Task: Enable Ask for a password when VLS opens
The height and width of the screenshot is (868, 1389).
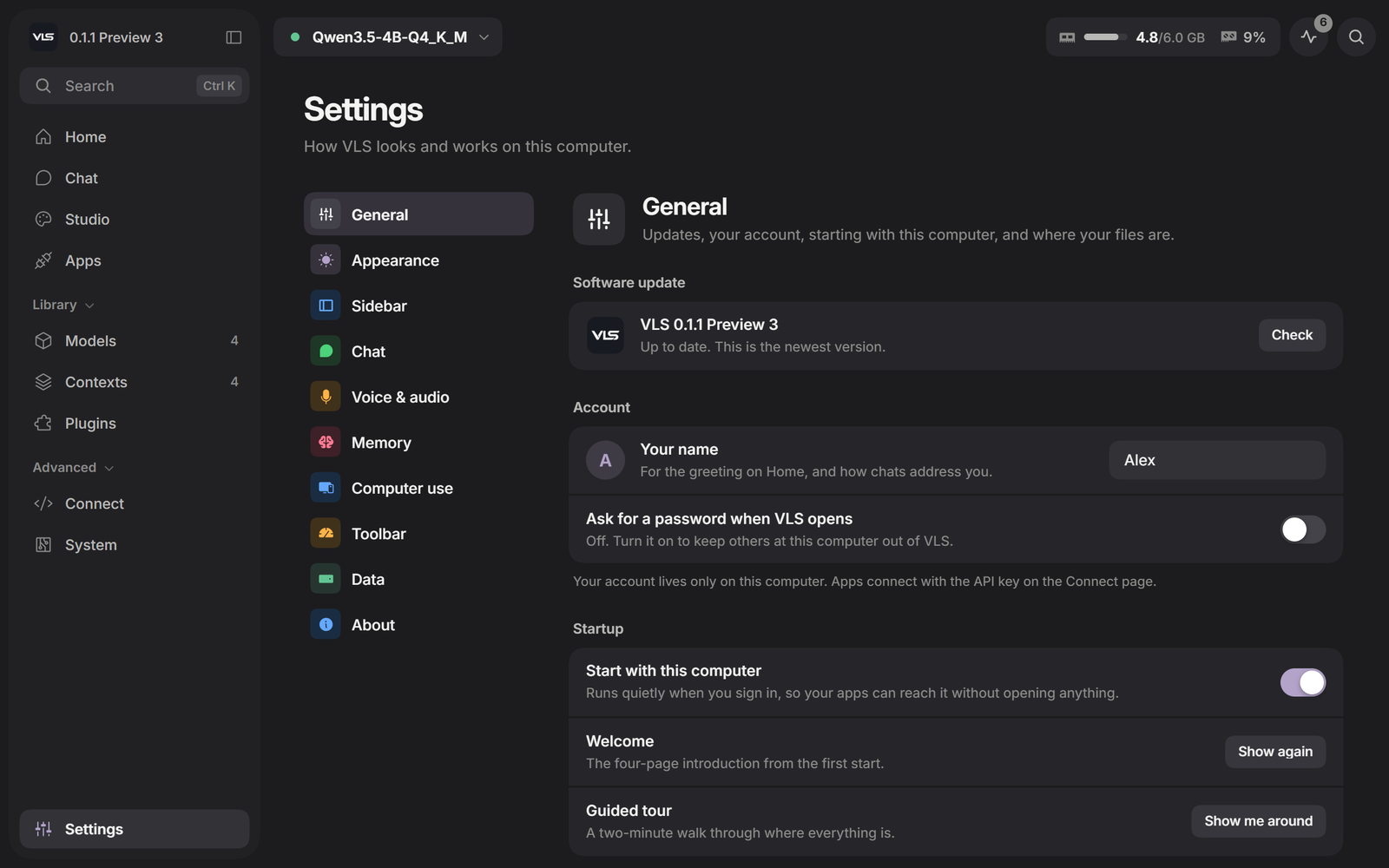Action: (x=1302, y=529)
